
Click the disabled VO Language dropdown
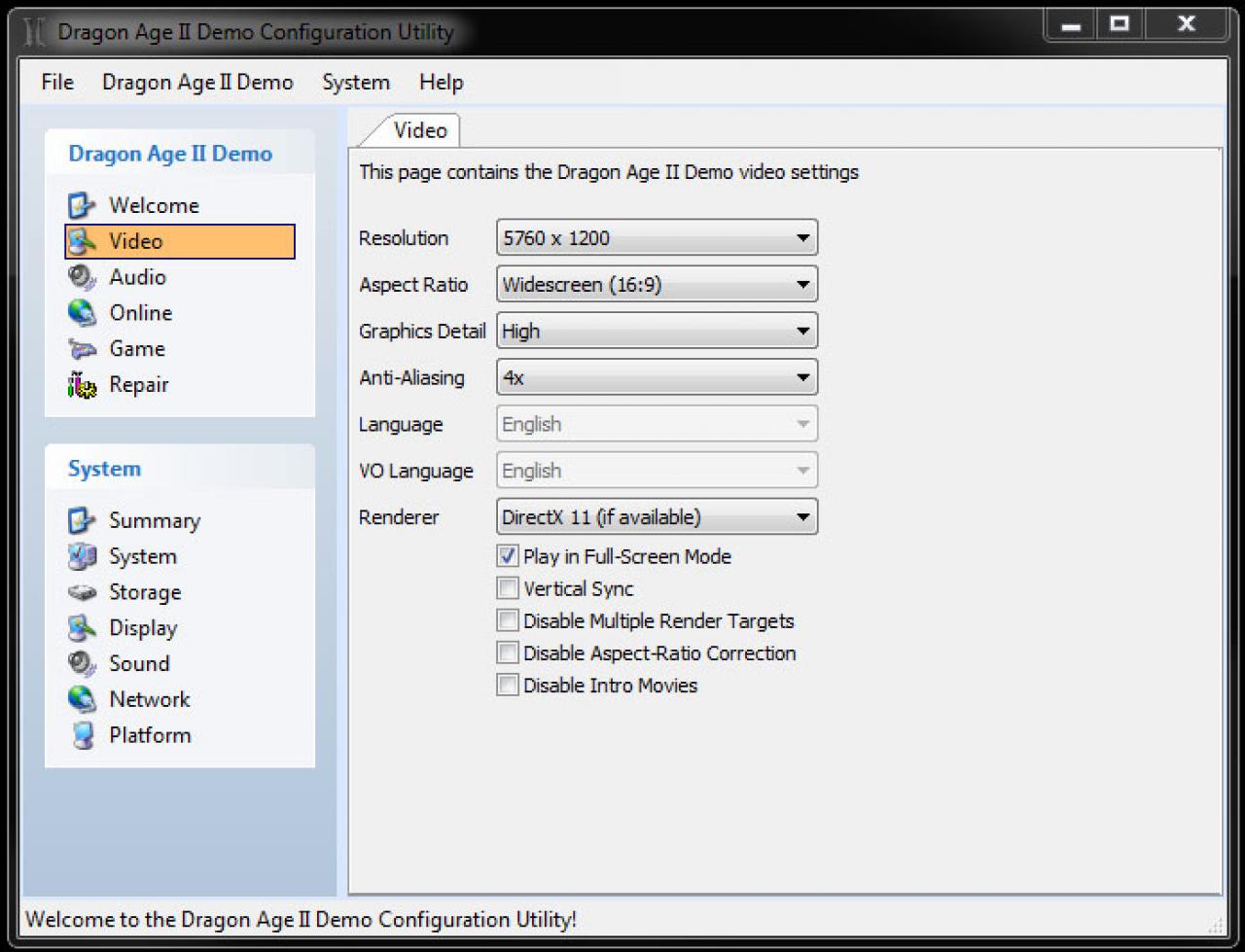[657, 471]
